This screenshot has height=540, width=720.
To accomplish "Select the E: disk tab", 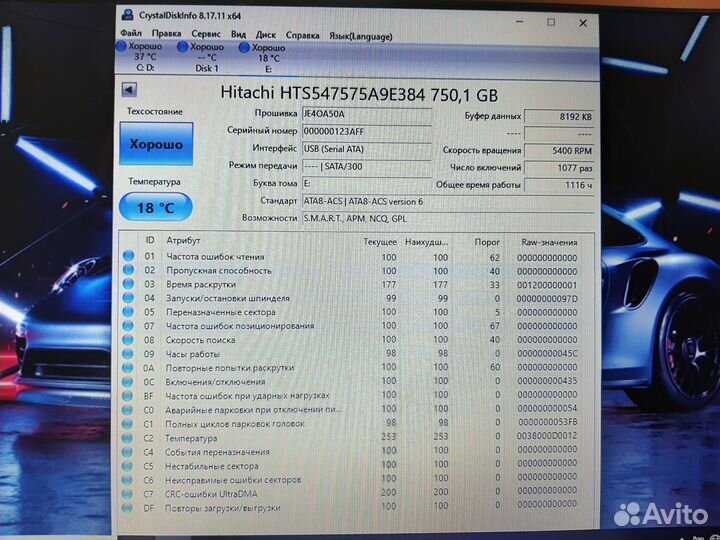I will click(x=264, y=59).
